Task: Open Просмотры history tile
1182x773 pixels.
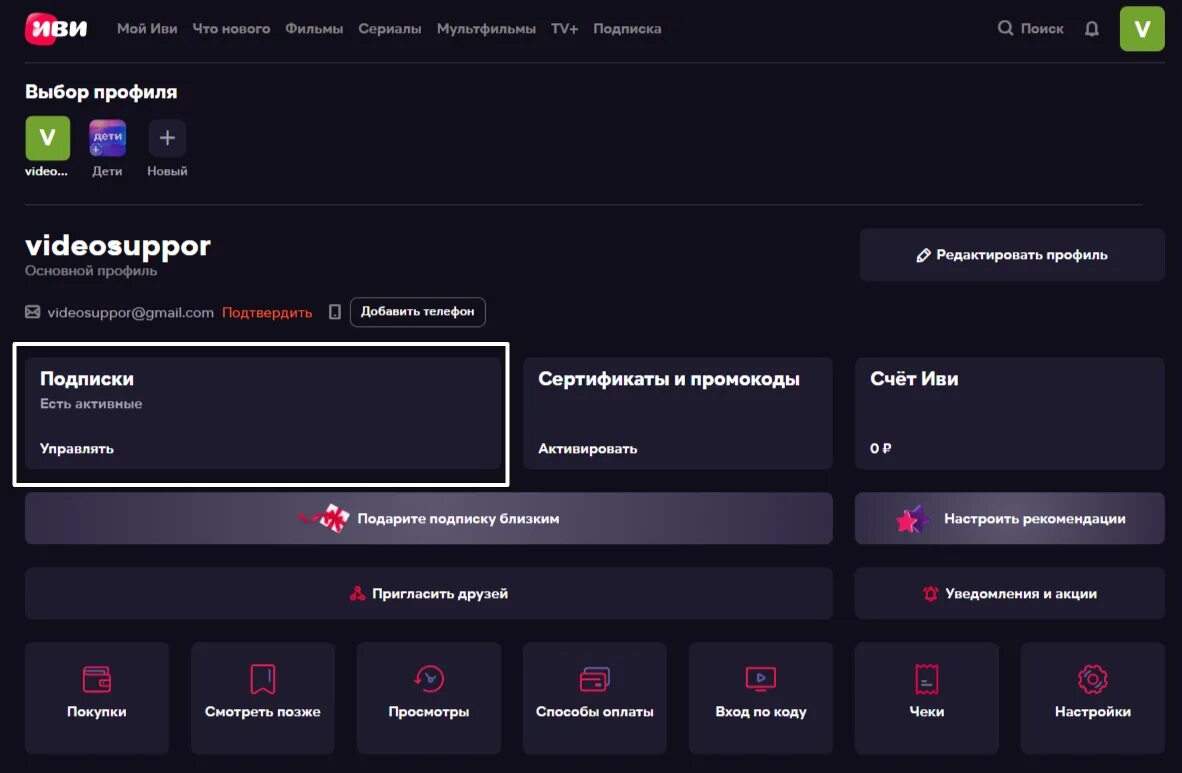Action: (x=429, y=698)
